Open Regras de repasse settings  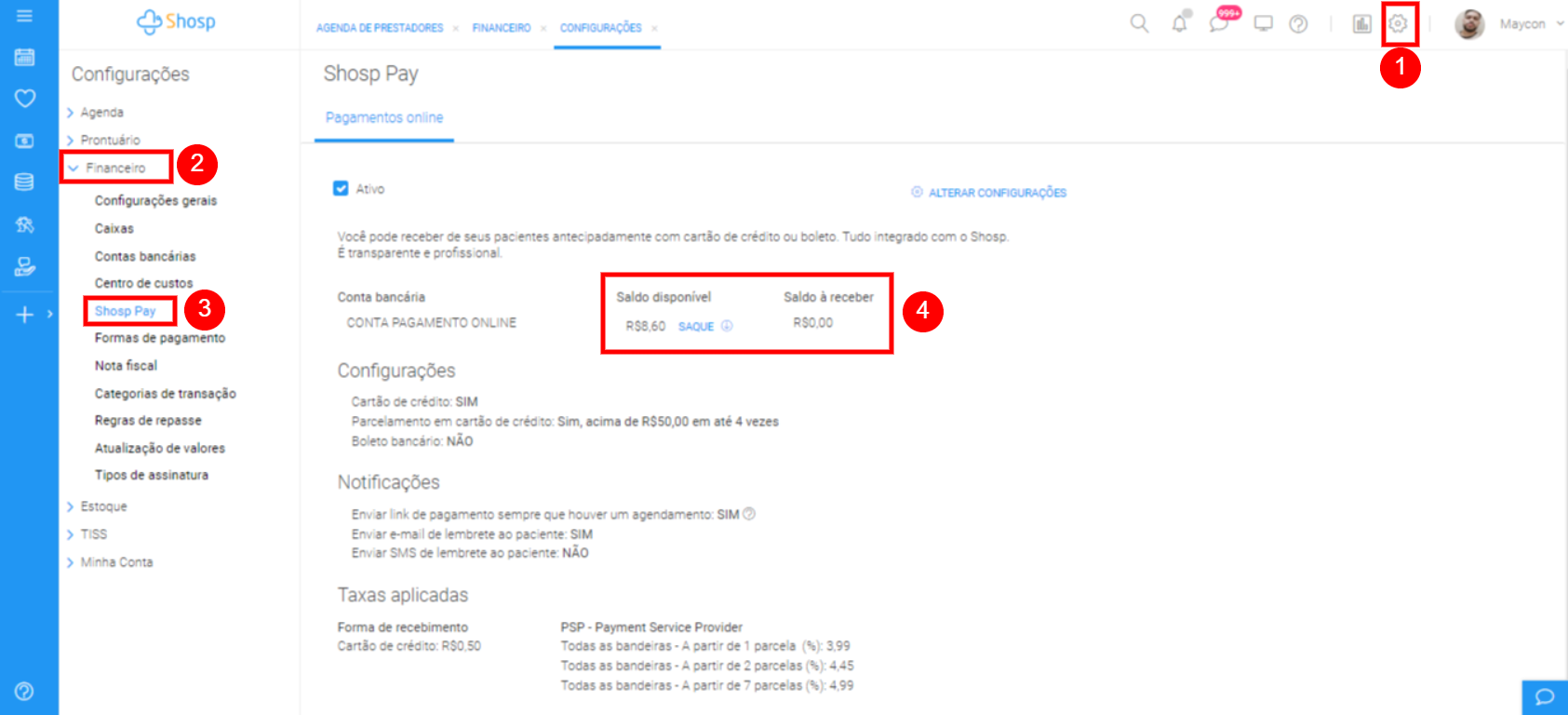148,421
